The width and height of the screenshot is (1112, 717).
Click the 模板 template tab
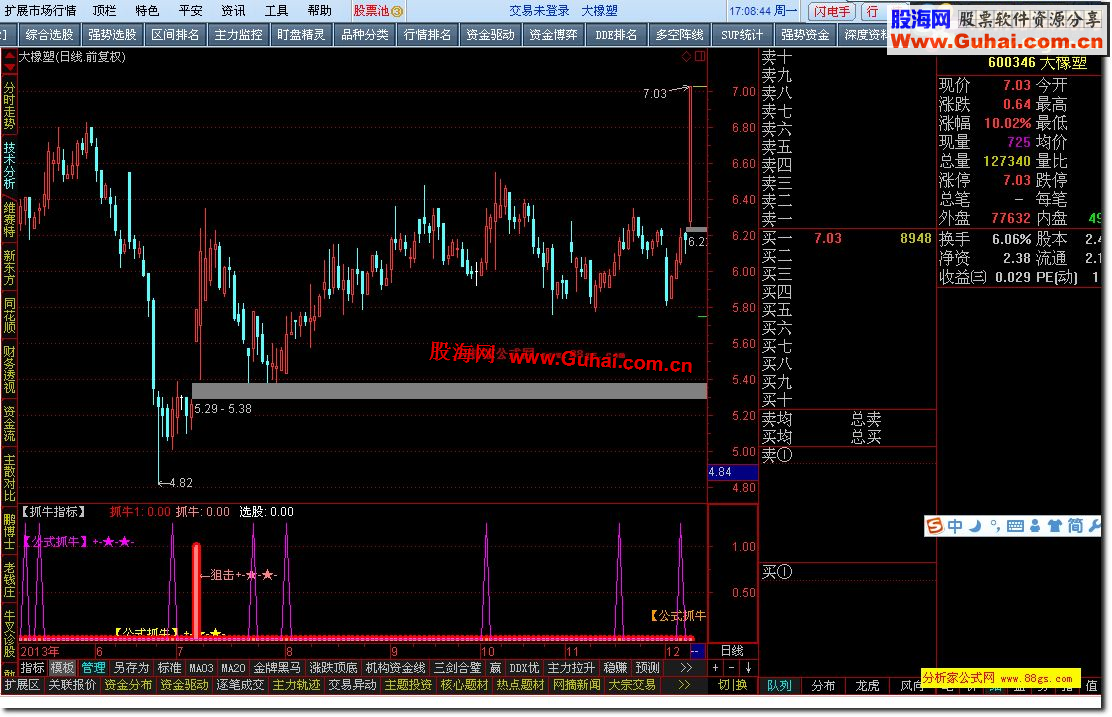[62, 667]
